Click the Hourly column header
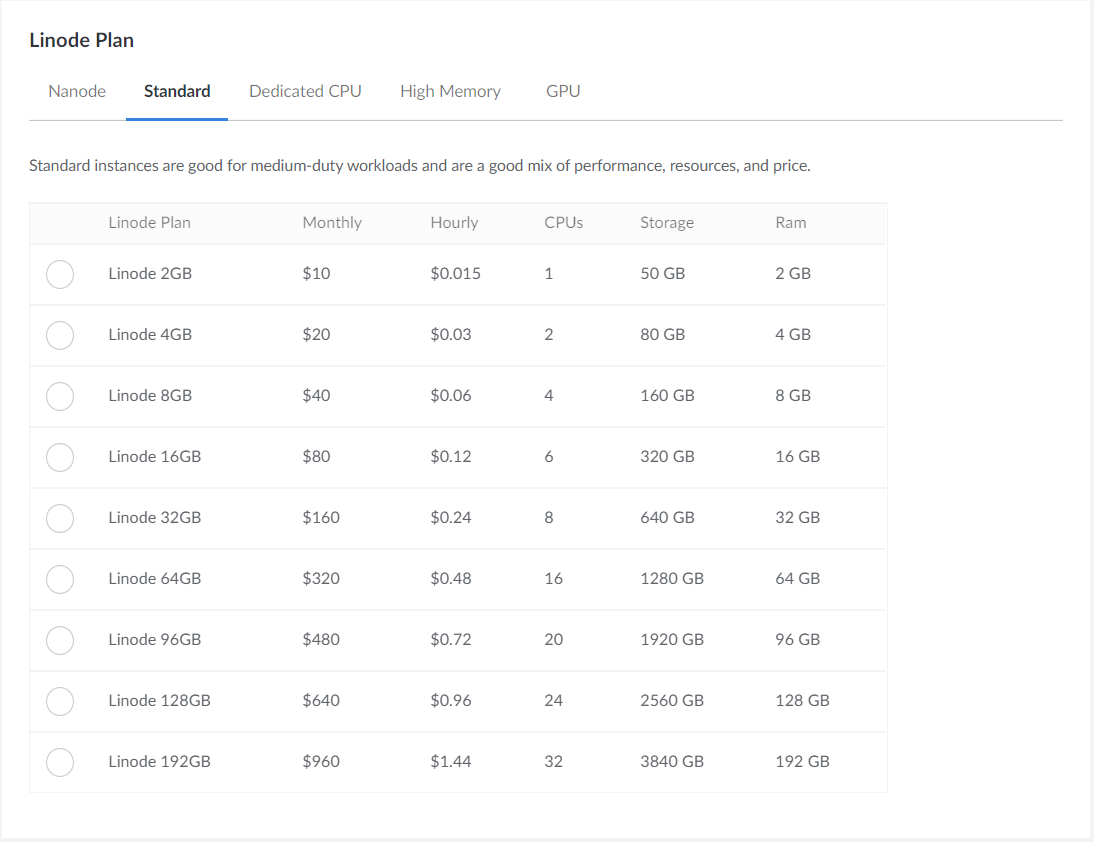Image resolution: width=1094 pixels, height=842 pixels. 454,223
